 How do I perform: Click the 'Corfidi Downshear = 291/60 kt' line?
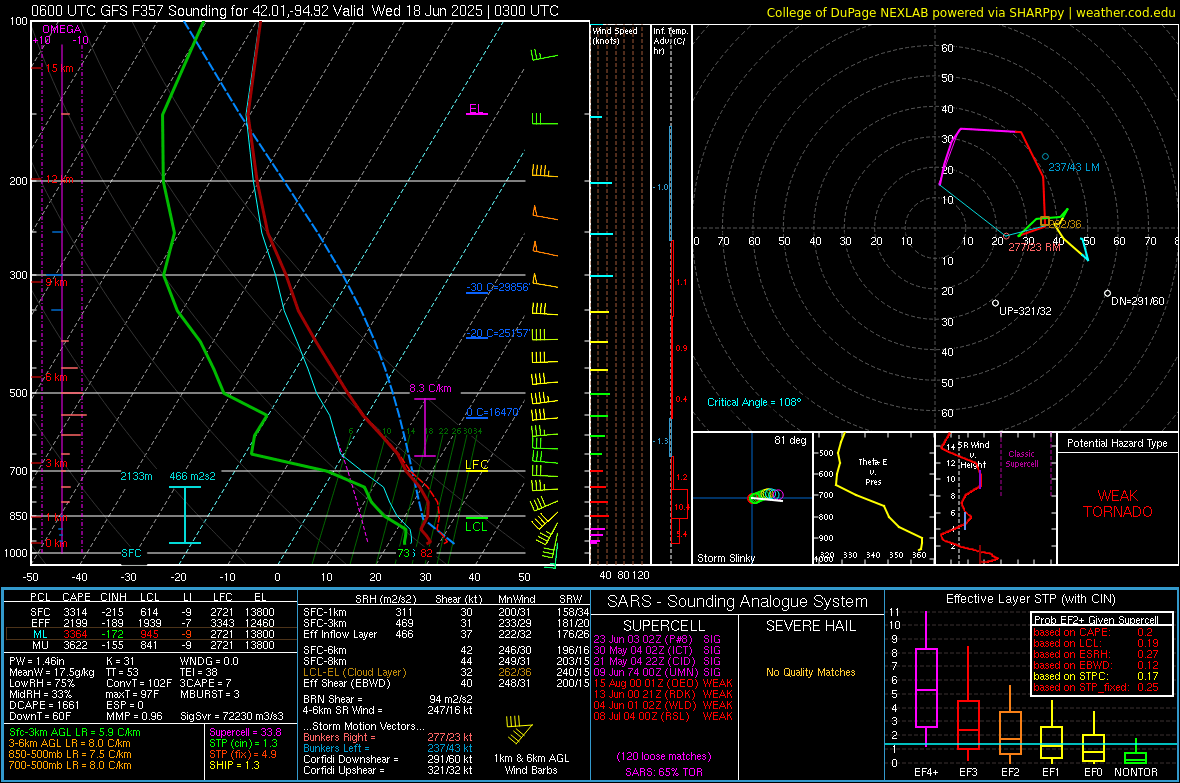(x=388, y=759)
